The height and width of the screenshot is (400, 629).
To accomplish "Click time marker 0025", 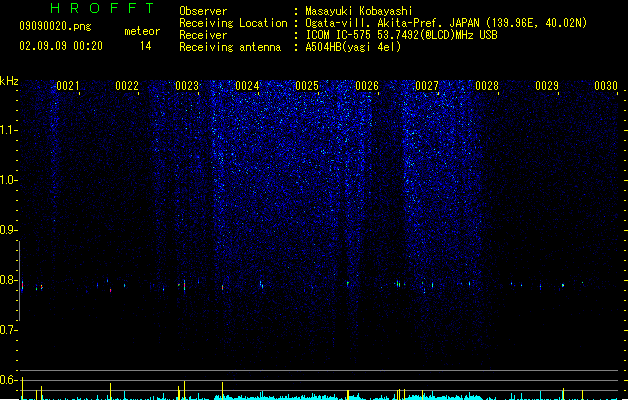I will click(x=307, y=86).
